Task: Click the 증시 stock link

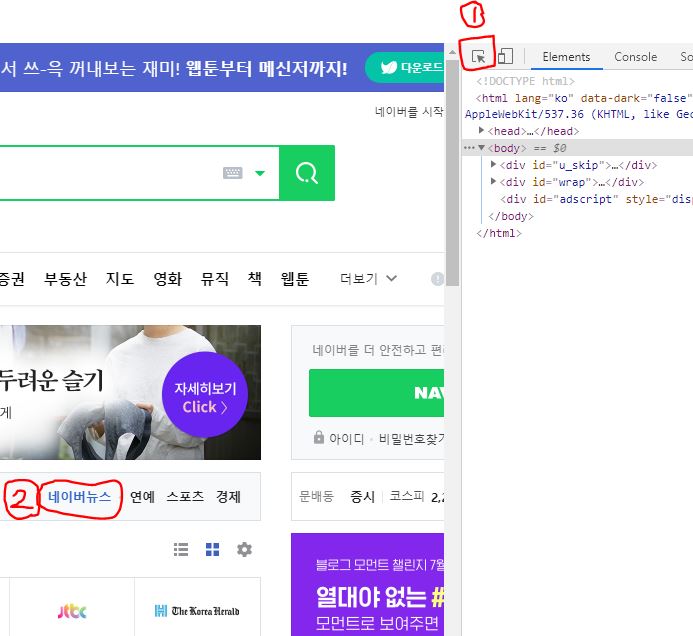Action: (362, 497)
